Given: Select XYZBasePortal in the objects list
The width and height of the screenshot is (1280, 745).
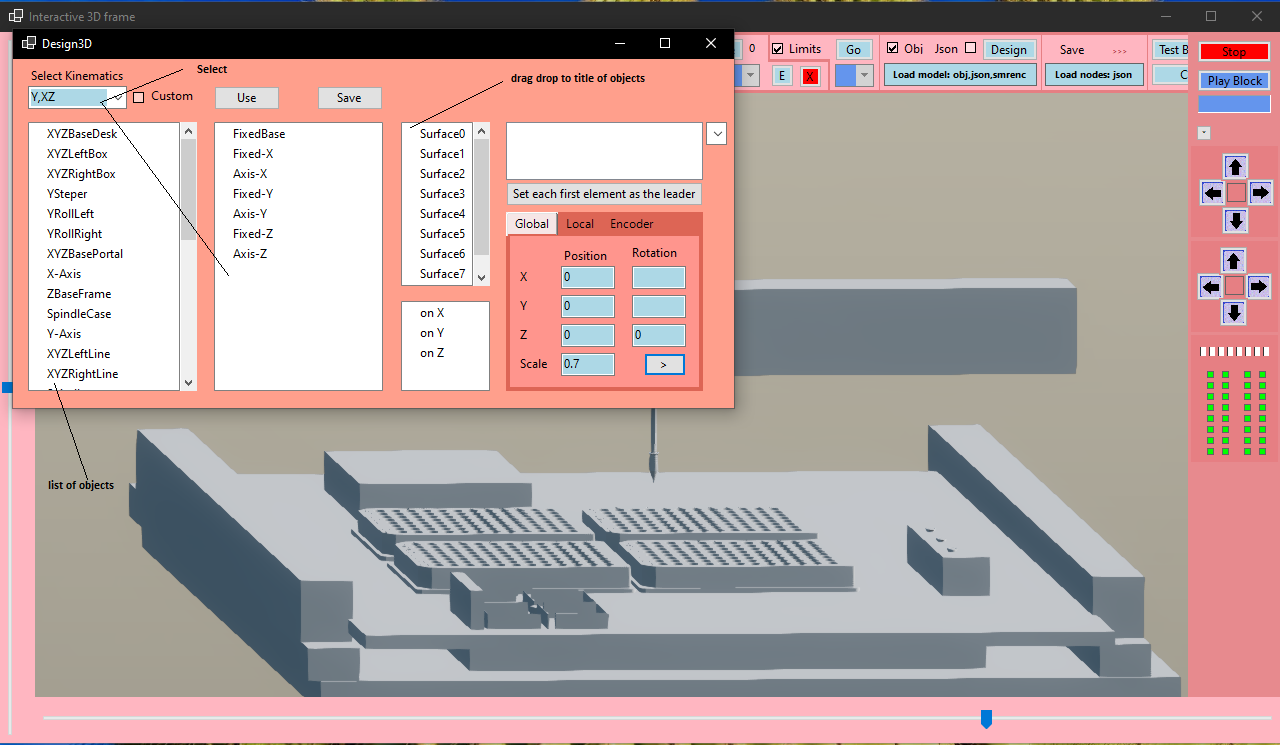Looking at the screenshot, I should (x=85, y=254).
